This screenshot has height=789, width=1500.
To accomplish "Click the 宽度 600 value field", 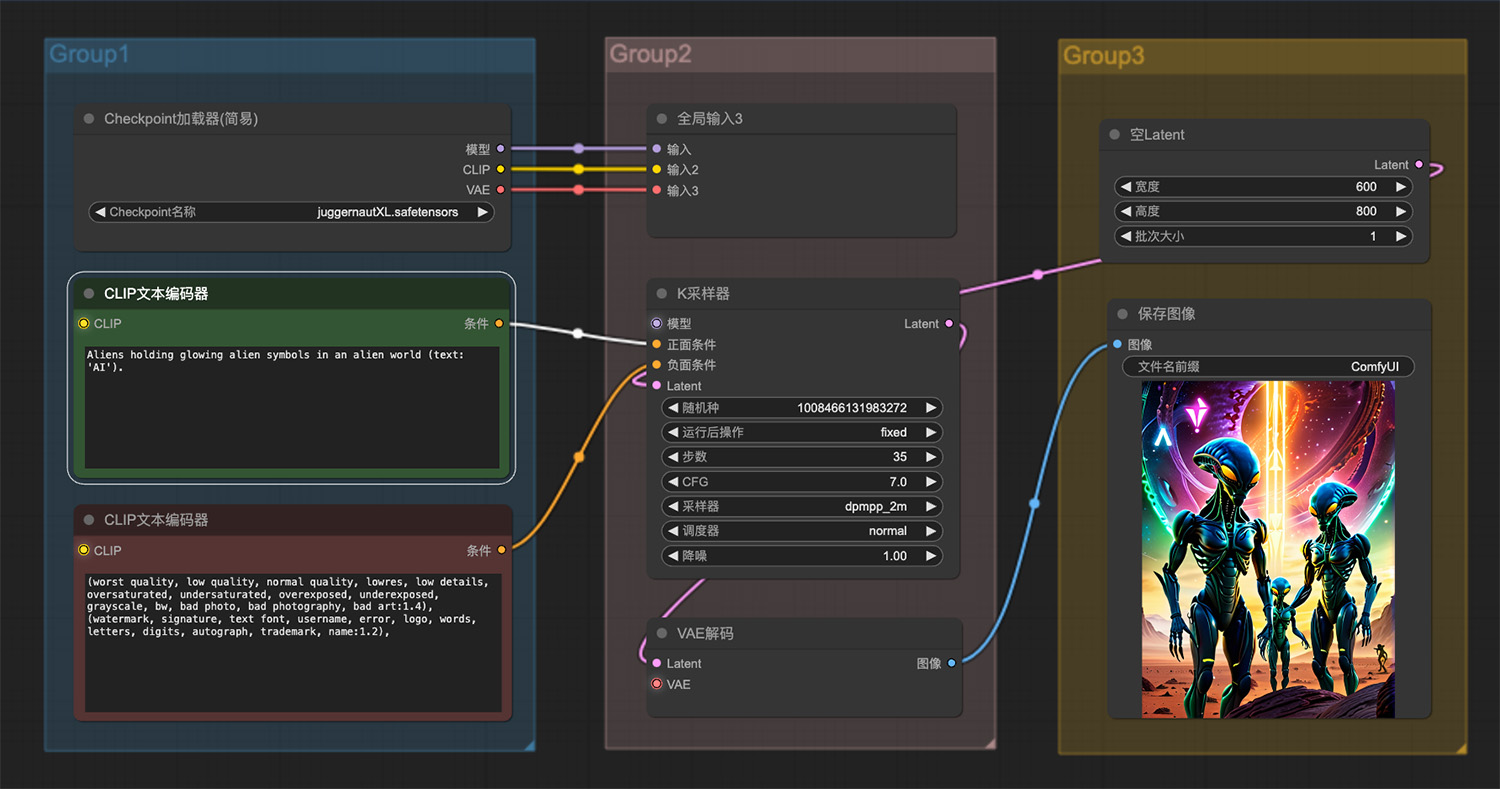I will (x=1263, y=187).
